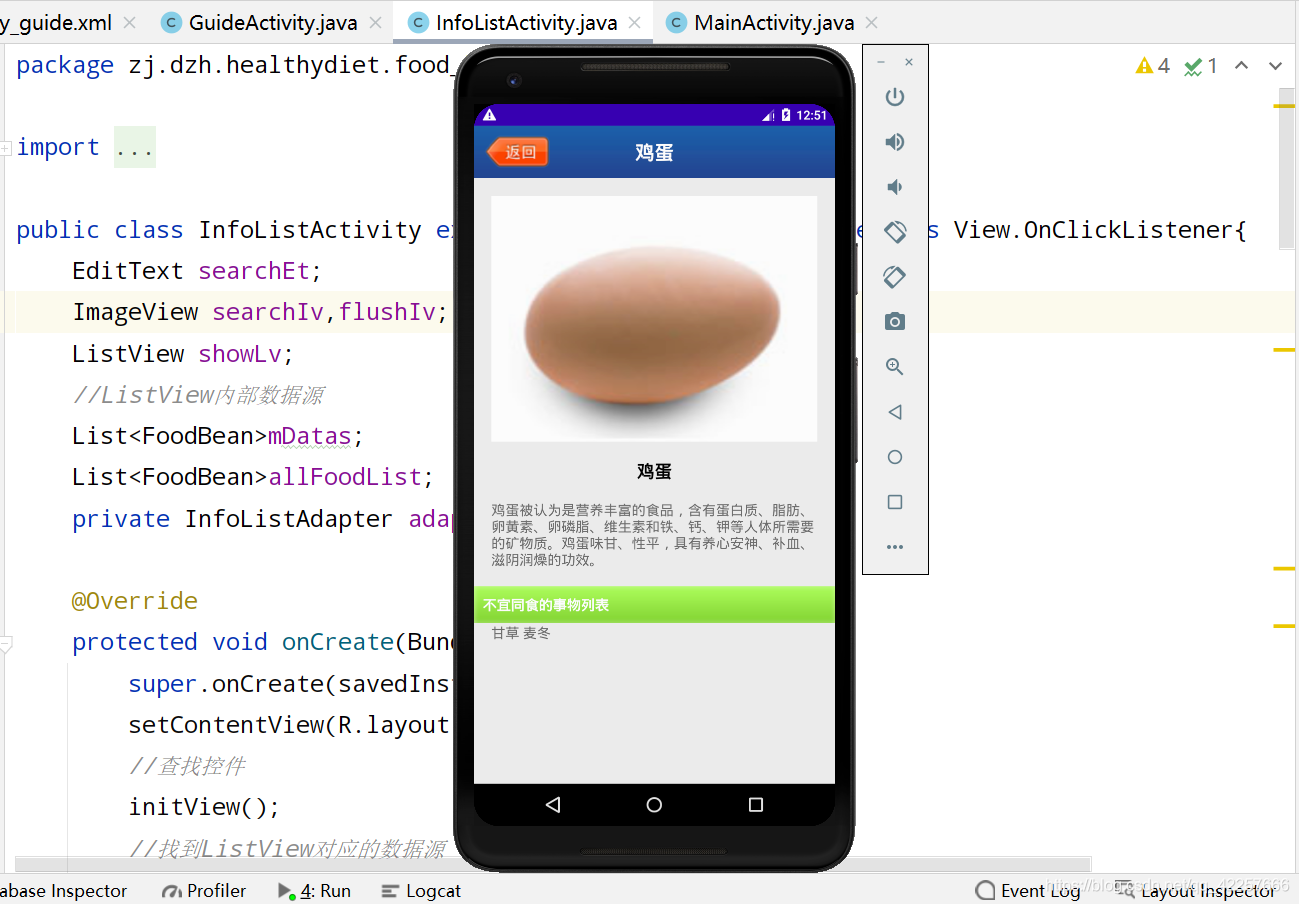Viewport: 1299px width, 904px height.
Task: Click the emulator sidebar Home circle
Action: point(895,457)
